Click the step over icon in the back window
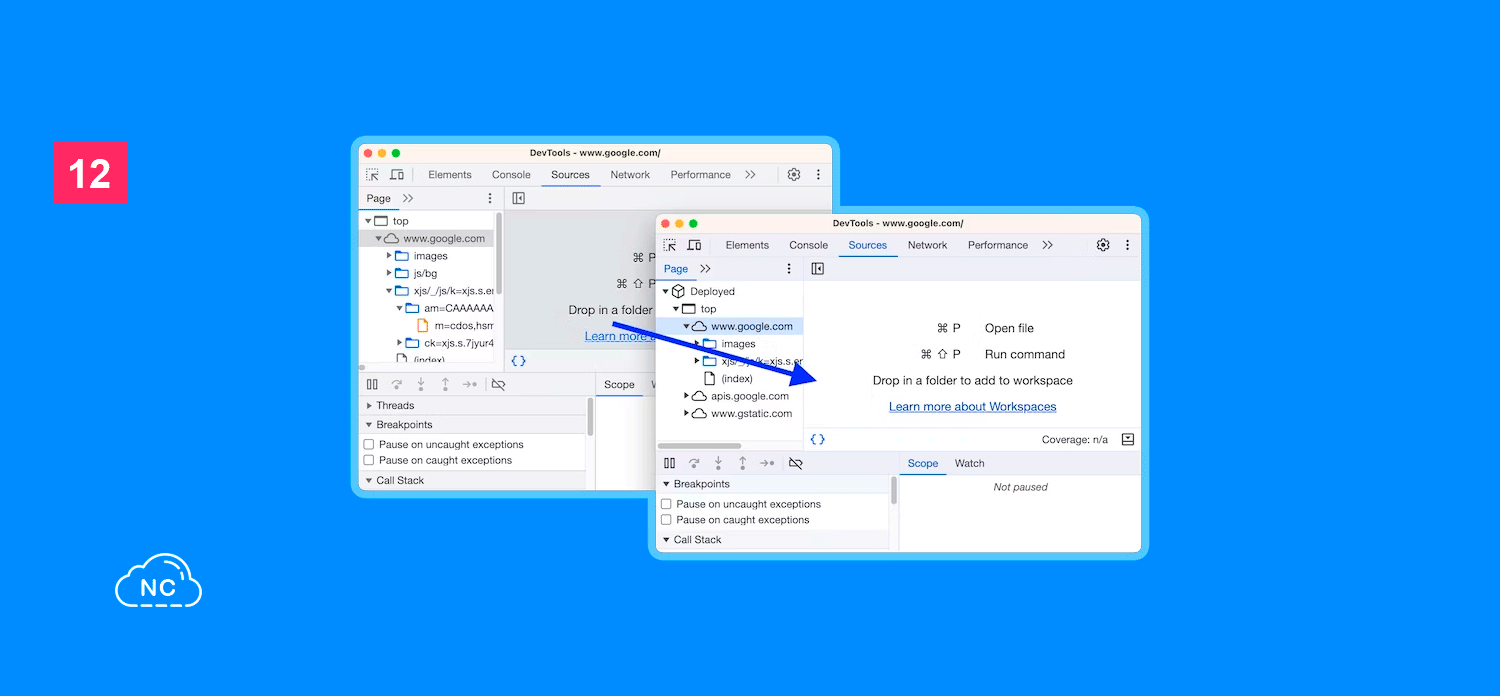 [x=397, y=384]
